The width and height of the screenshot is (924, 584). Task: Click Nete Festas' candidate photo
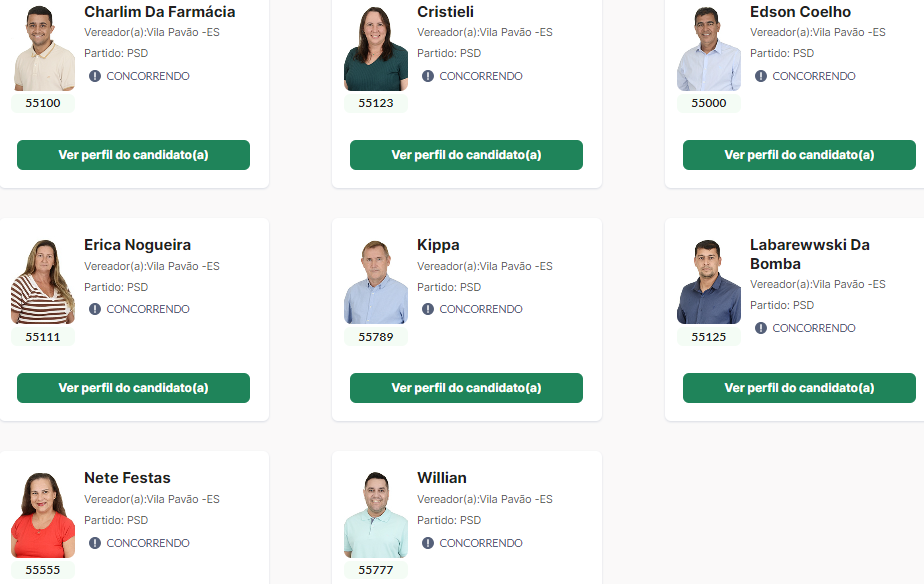pos(43,515)
